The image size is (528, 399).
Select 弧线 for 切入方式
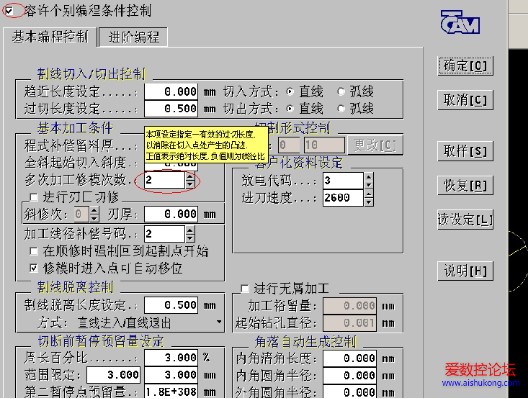341,92
